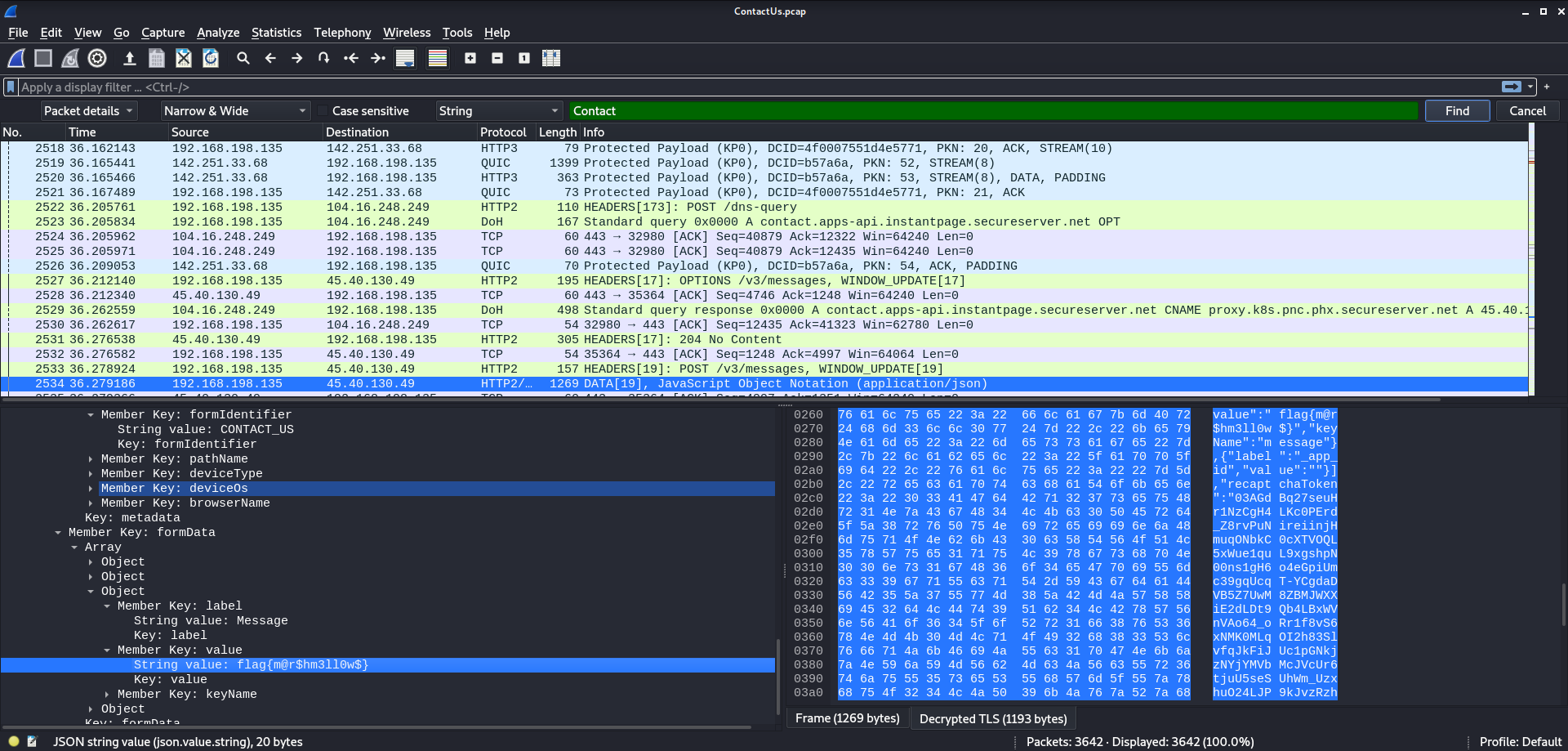1568x751 pixels.
Task: Open the capture options gear icon
Action: tap(97, 58)
